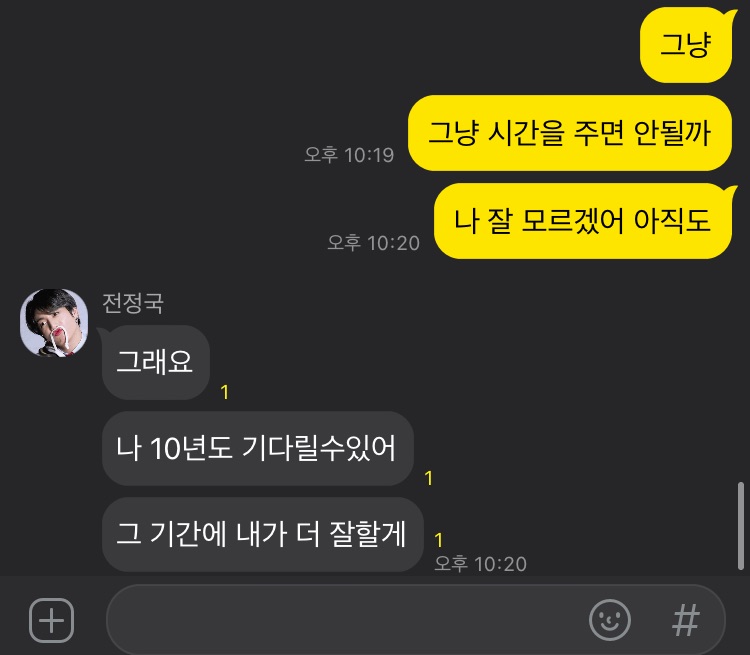Open 전정국's profile picture
Viewport: 750px width, 655px height.
(54, 323)
